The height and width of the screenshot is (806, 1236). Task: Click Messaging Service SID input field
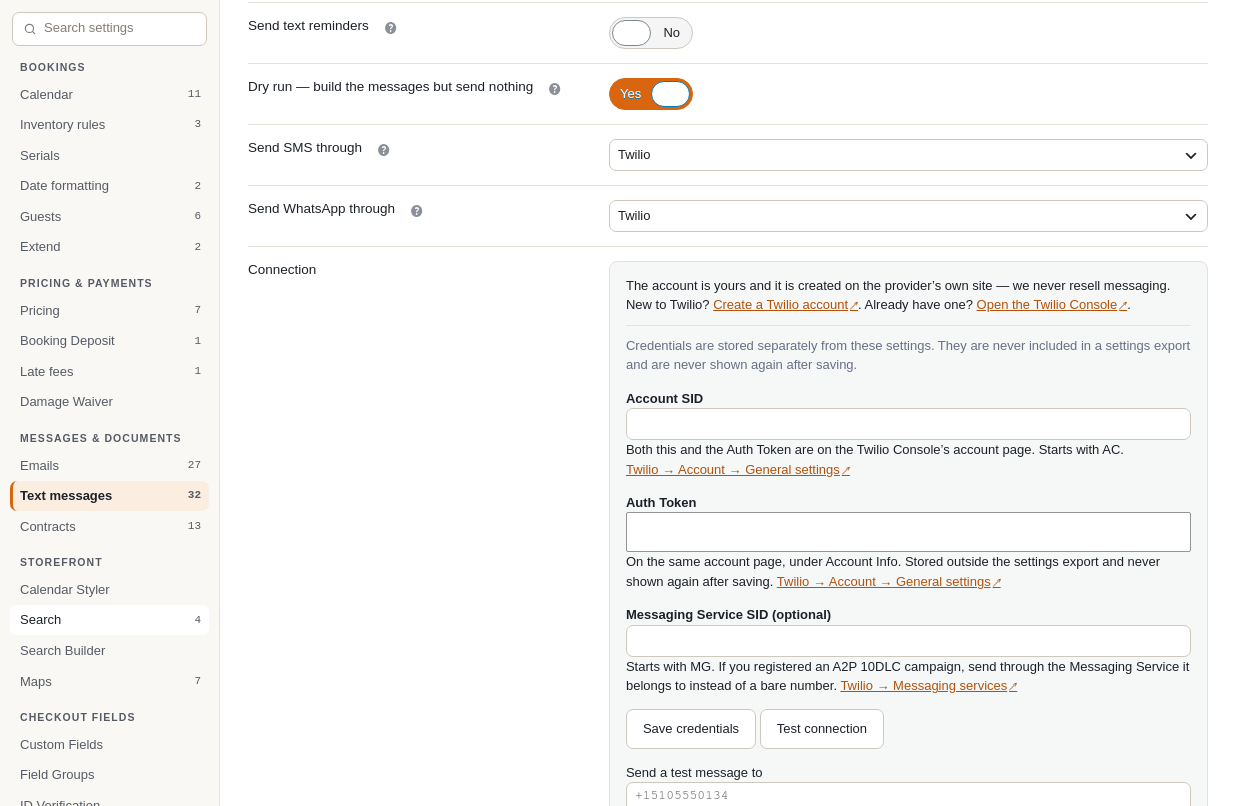tap(908, 641)
